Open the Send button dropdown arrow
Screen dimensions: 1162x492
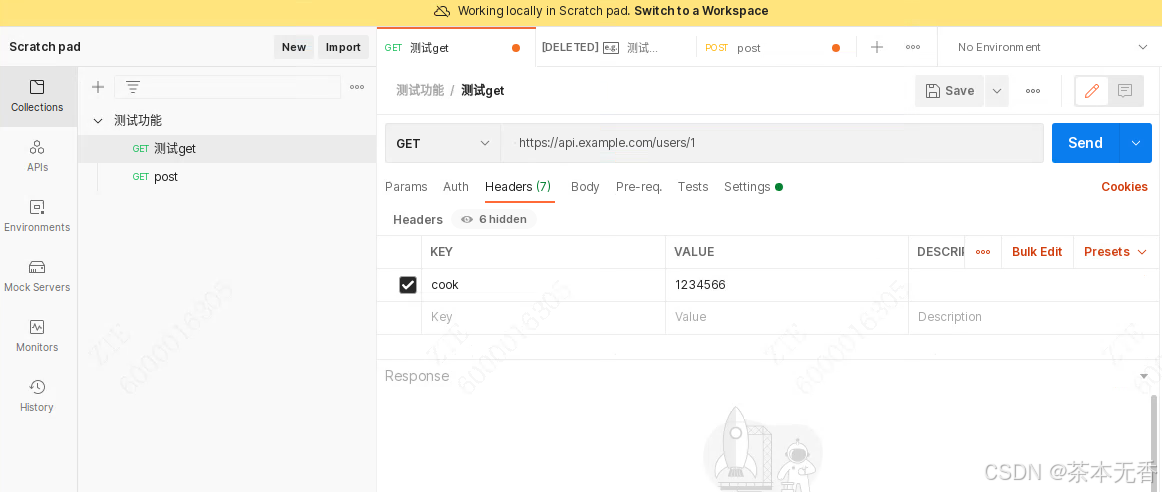point(1135,143)
